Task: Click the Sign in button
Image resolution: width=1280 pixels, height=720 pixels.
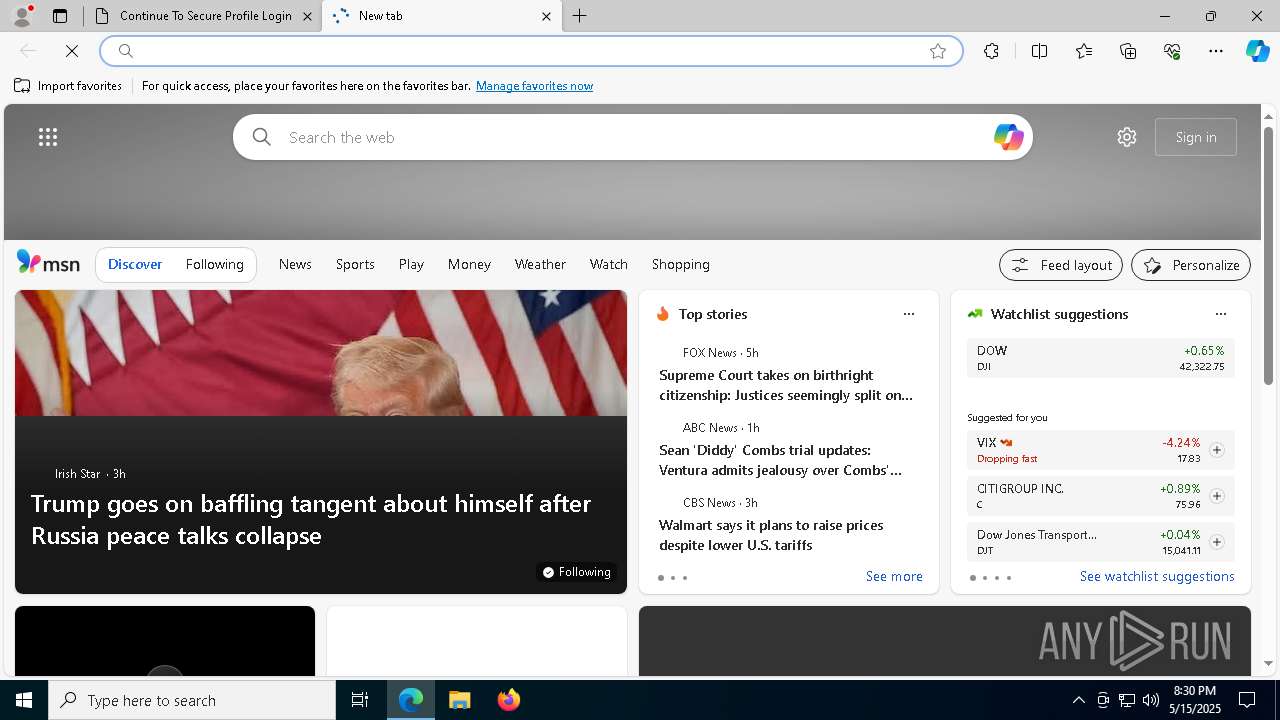Action: click(x=1196, y=137)
